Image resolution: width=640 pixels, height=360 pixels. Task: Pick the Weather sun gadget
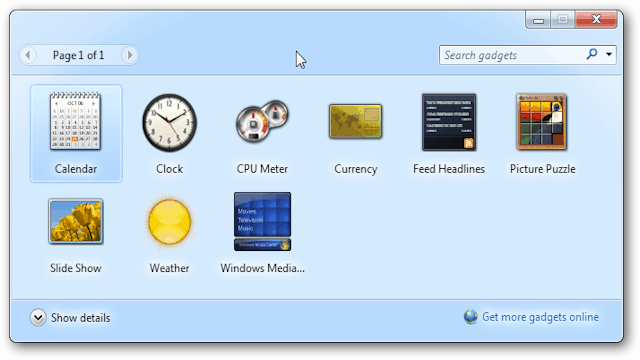point(169,222)
